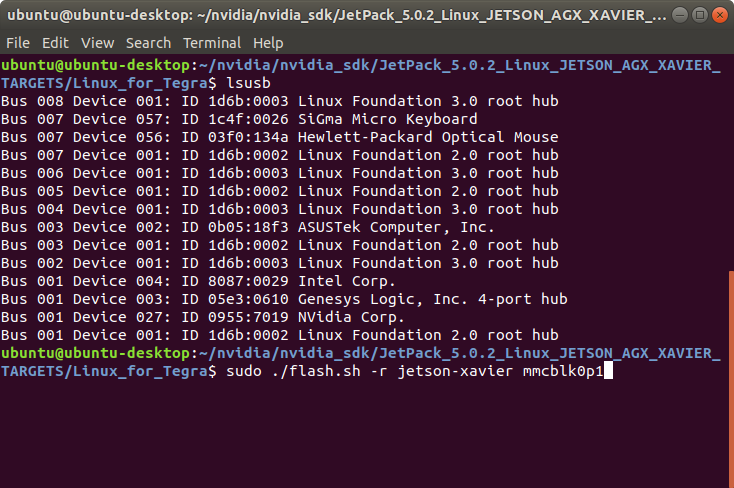
Task: Close the terminal window
Action: (x=719, y=15)
